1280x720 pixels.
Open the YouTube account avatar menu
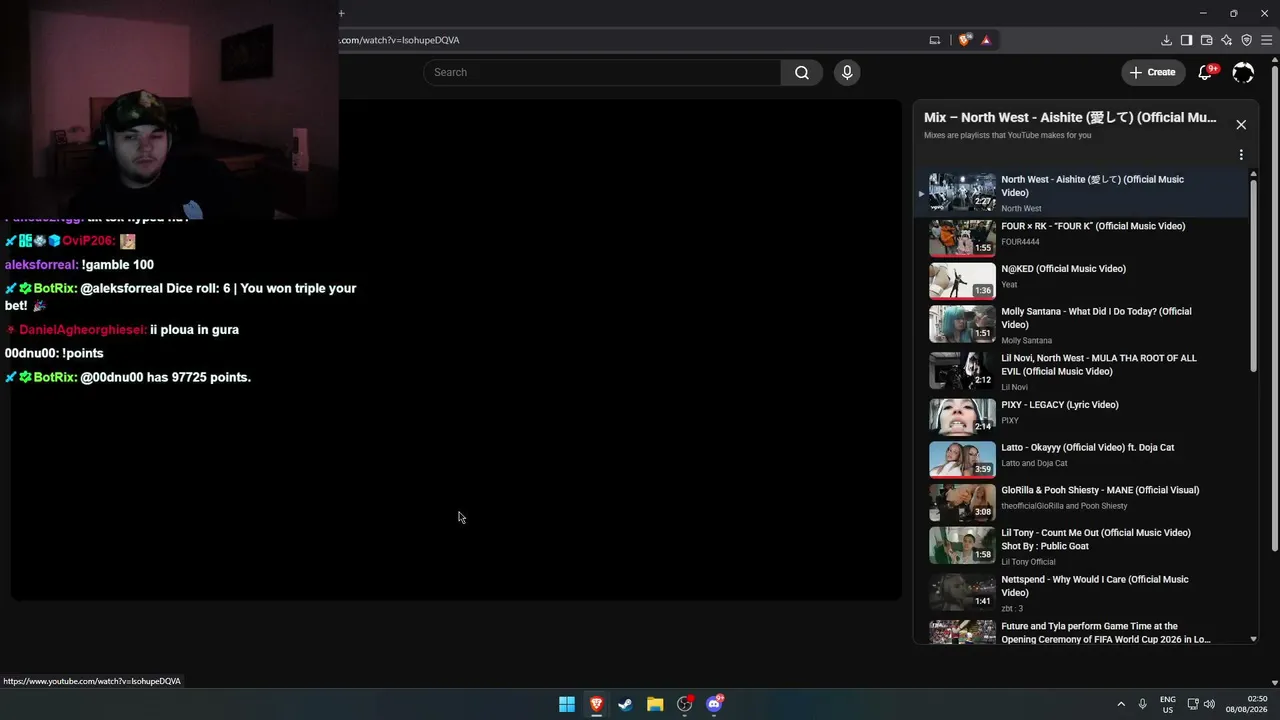(x=1243, y=72)
